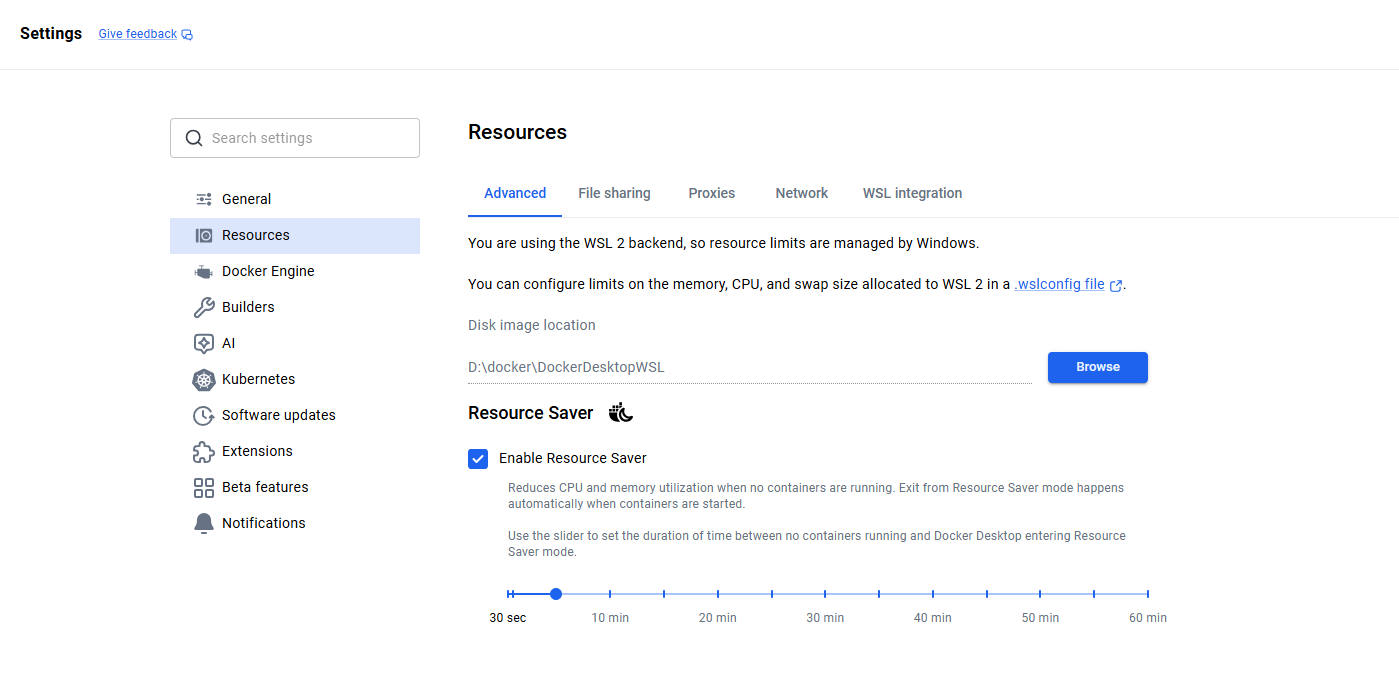The height and width of the screenshot is (673, 1399).
Task: Click the Resource Saver slider handle
Action: [x=556, y=594]
